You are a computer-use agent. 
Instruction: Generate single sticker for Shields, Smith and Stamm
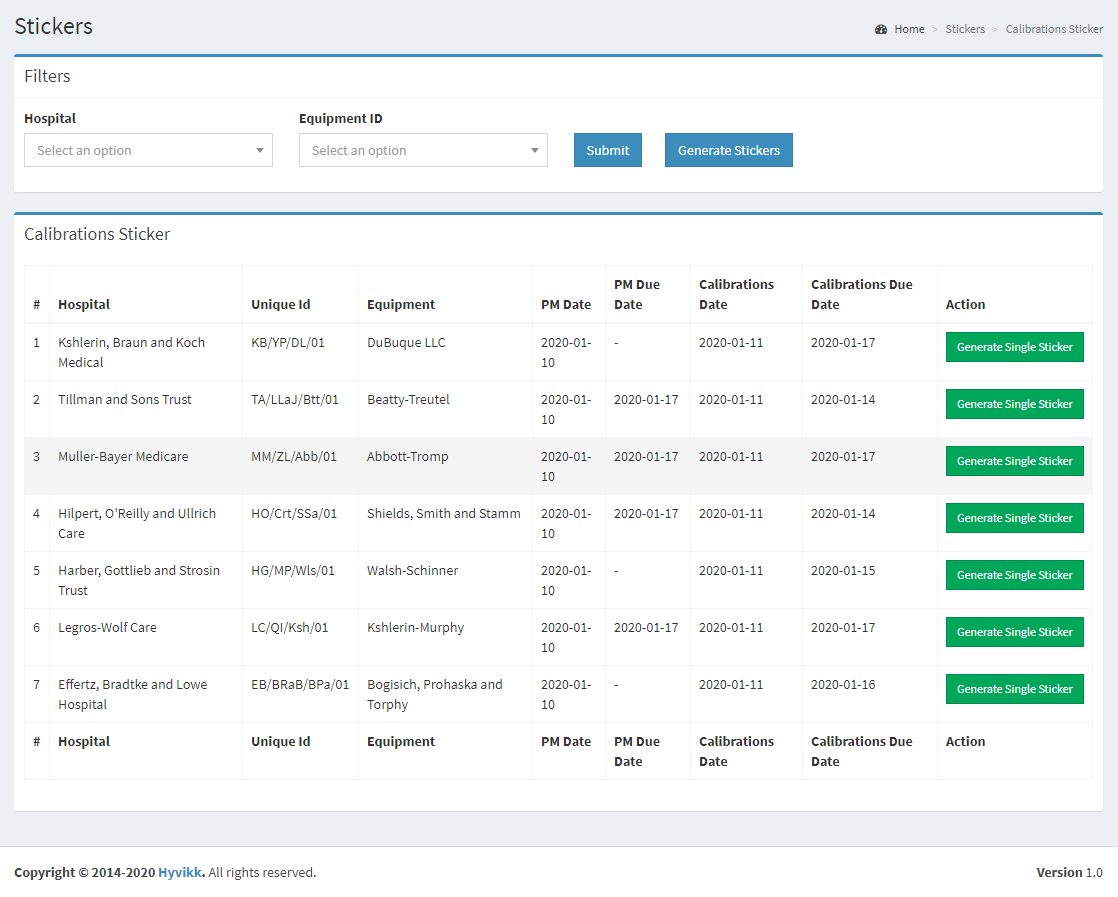pyautogui.click(x=1015, y=518)
